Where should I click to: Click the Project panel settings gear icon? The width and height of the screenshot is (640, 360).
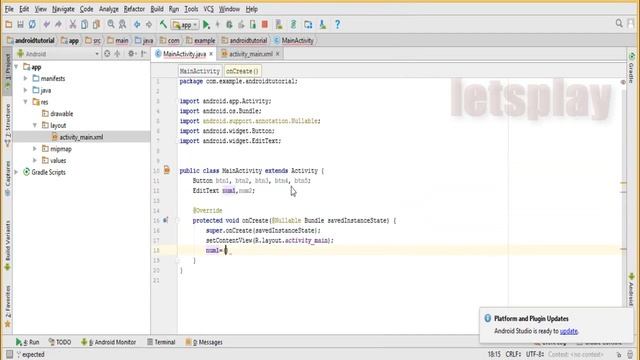tap(131, 53)
